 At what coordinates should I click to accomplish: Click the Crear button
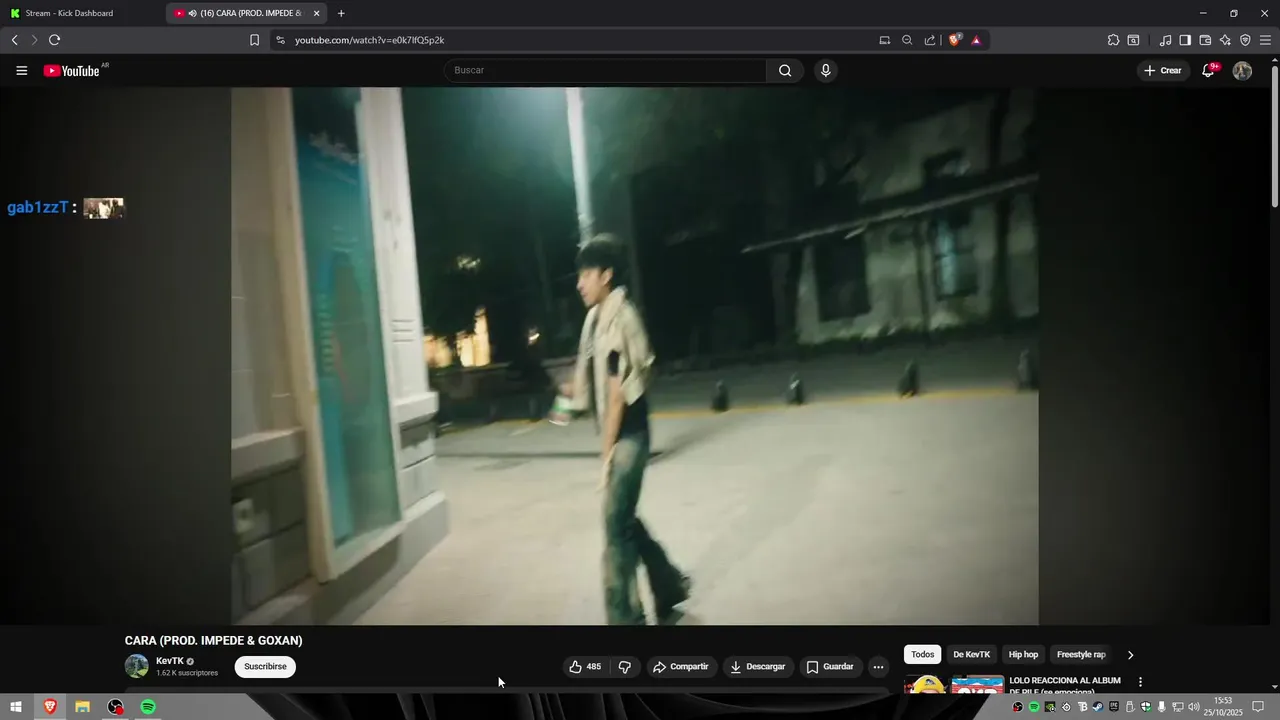coord(1163,70)
